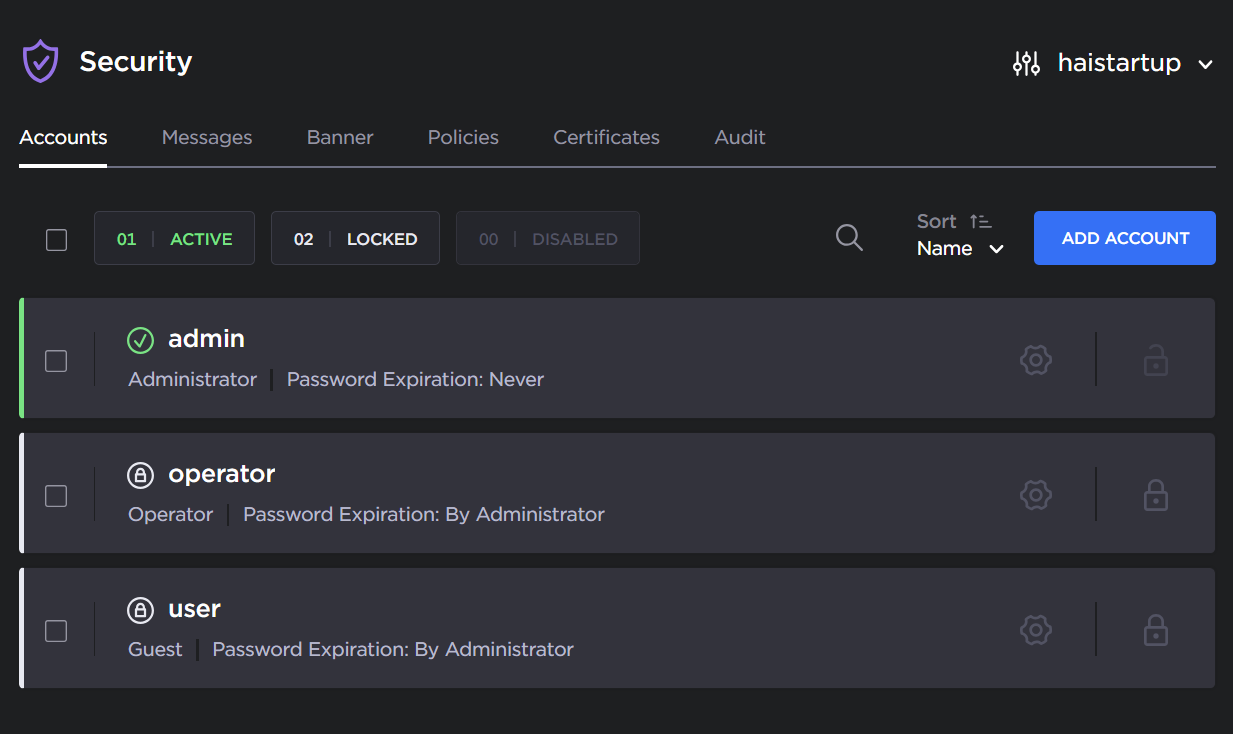Screen dimensions: 1233x734
Task: Open the Sort by Name dropdown
Action: click(x=959, y=249)
